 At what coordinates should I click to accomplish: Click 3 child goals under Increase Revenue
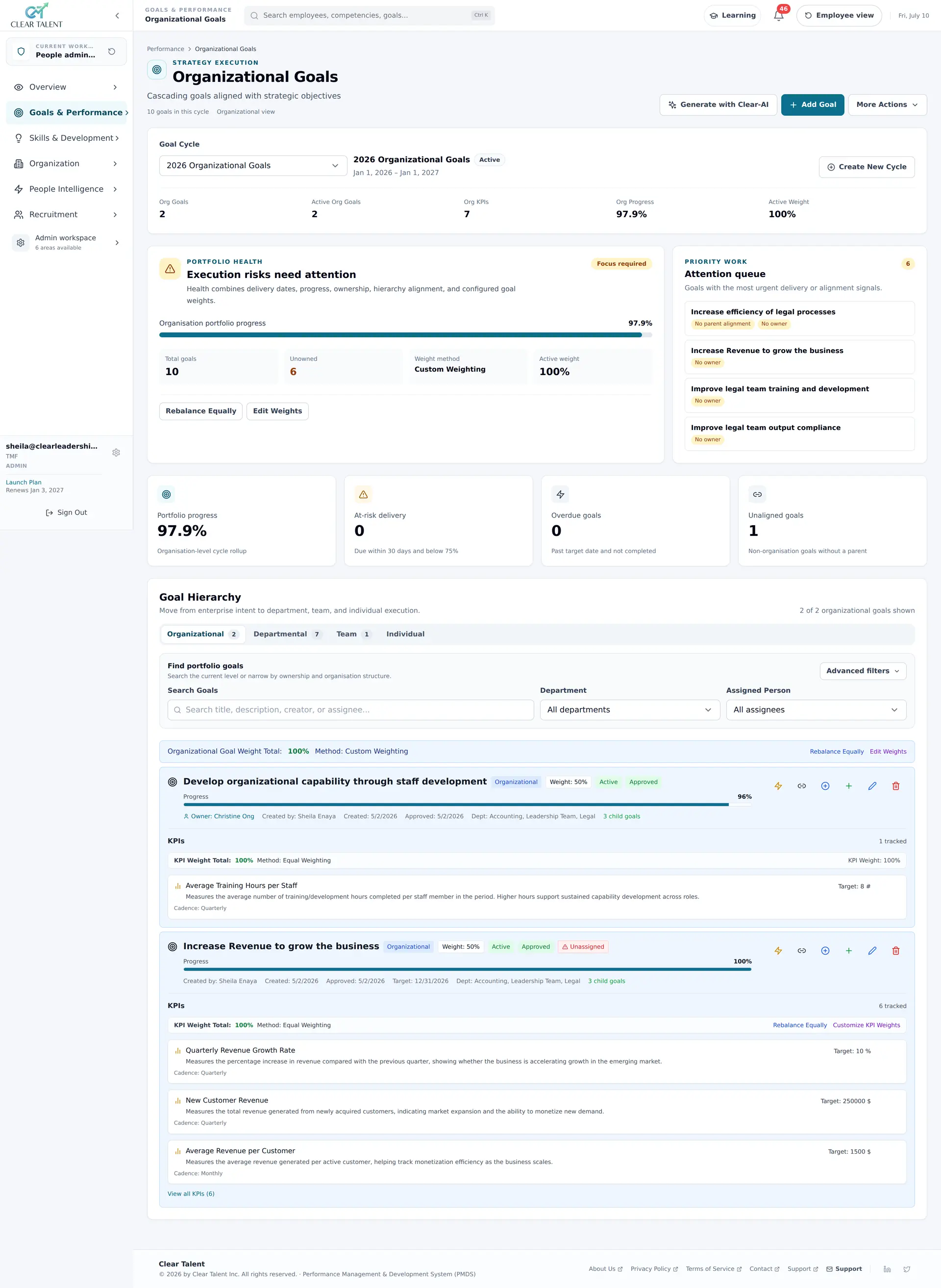(x=606, y=982)
